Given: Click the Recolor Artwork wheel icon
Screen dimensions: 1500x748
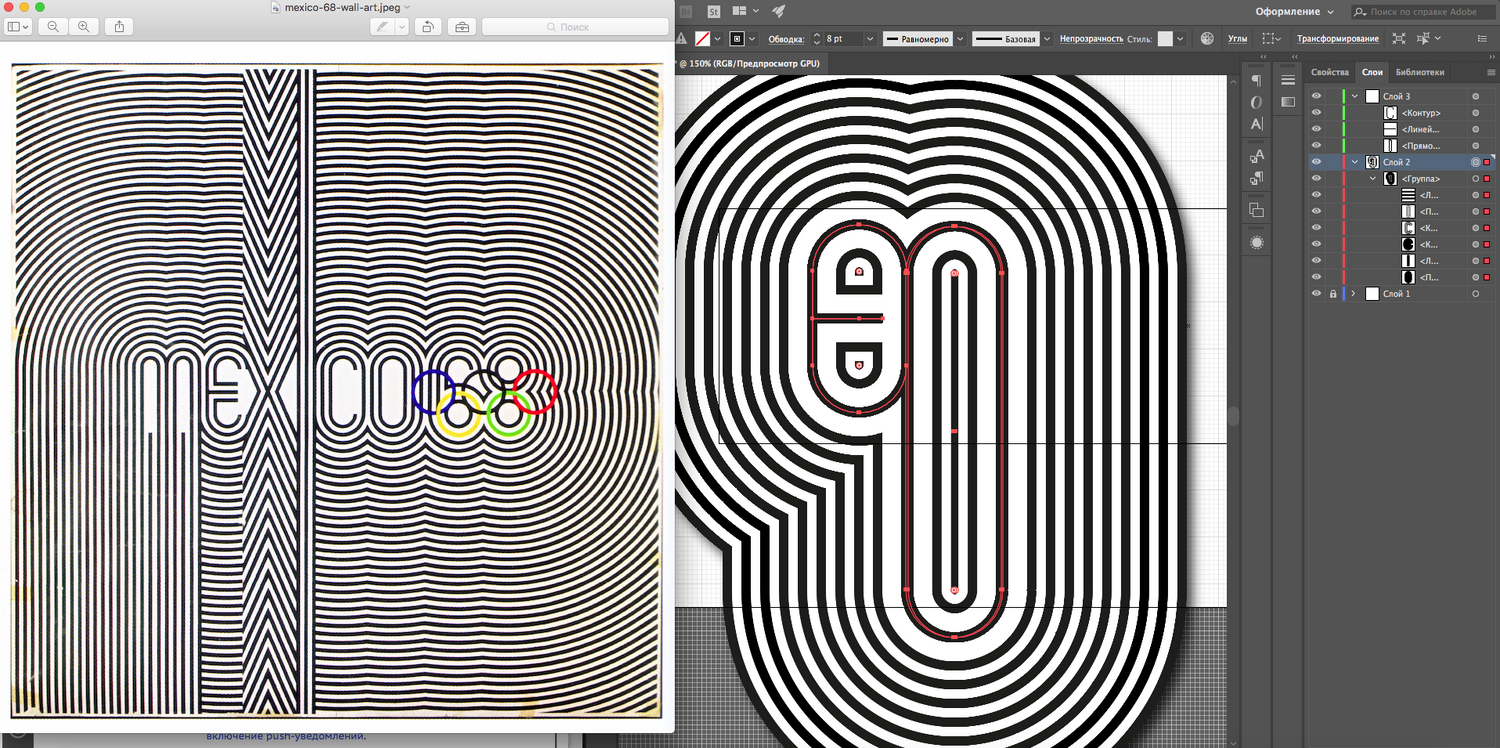Looking at the screenshot, I should (x=1207, y=39).
